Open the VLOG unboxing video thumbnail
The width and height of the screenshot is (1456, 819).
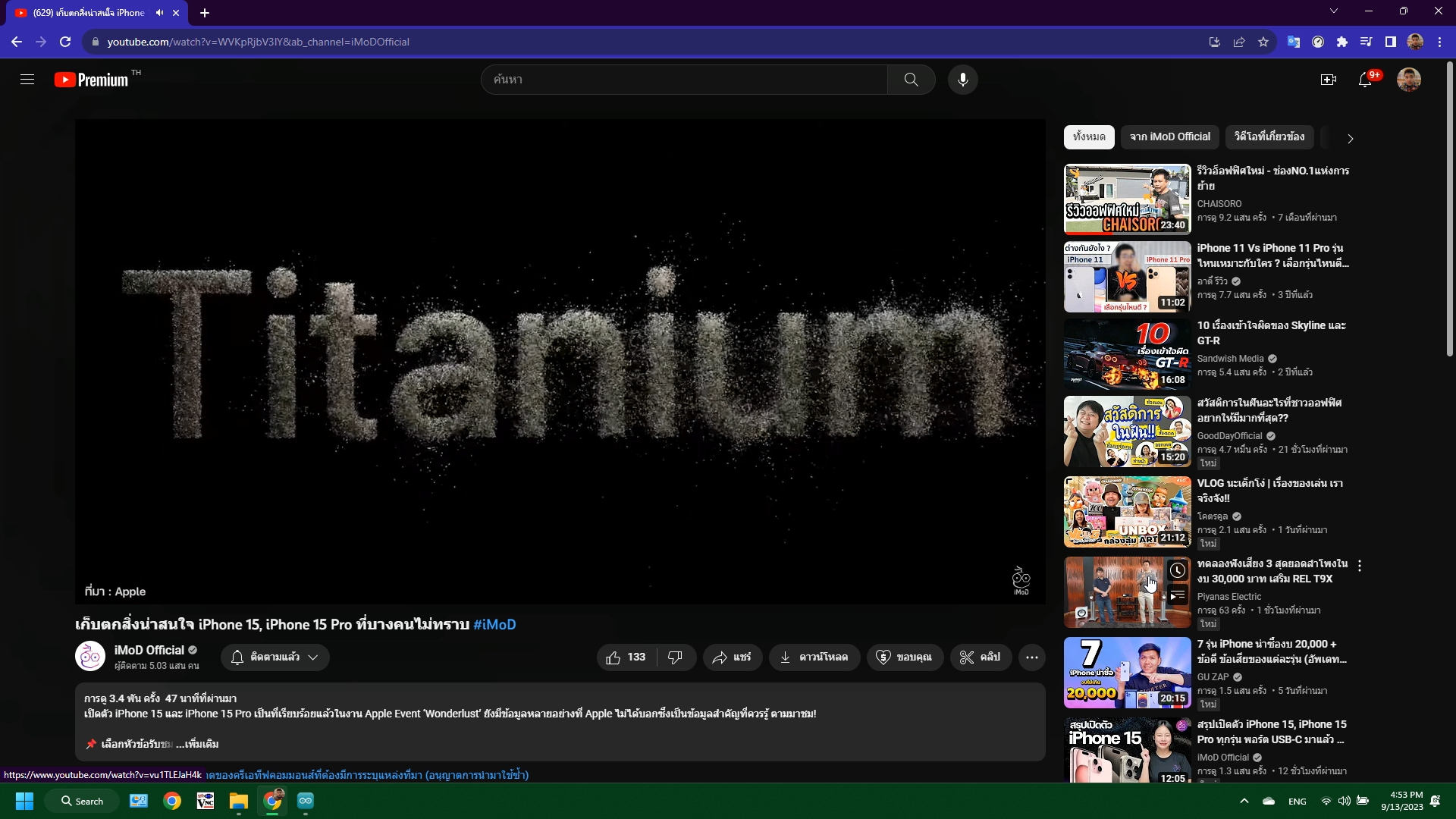click(1128, 512)
